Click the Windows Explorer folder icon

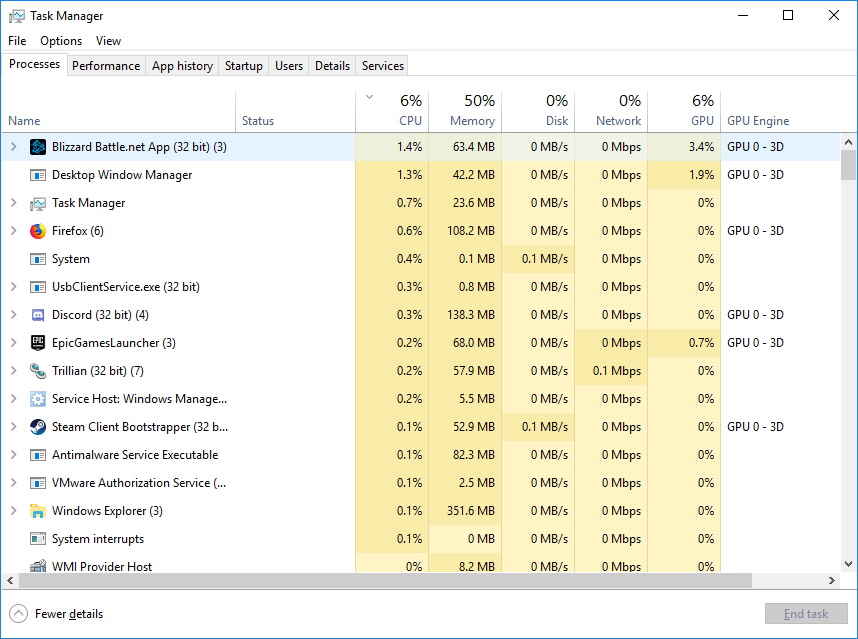pyautogui.click(x=38, y=511)
